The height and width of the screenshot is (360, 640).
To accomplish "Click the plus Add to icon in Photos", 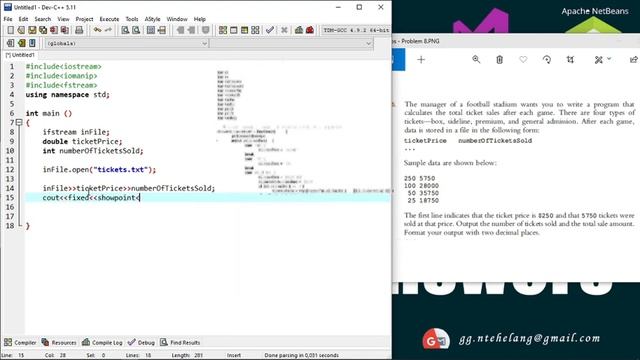I will coord(421,60).
